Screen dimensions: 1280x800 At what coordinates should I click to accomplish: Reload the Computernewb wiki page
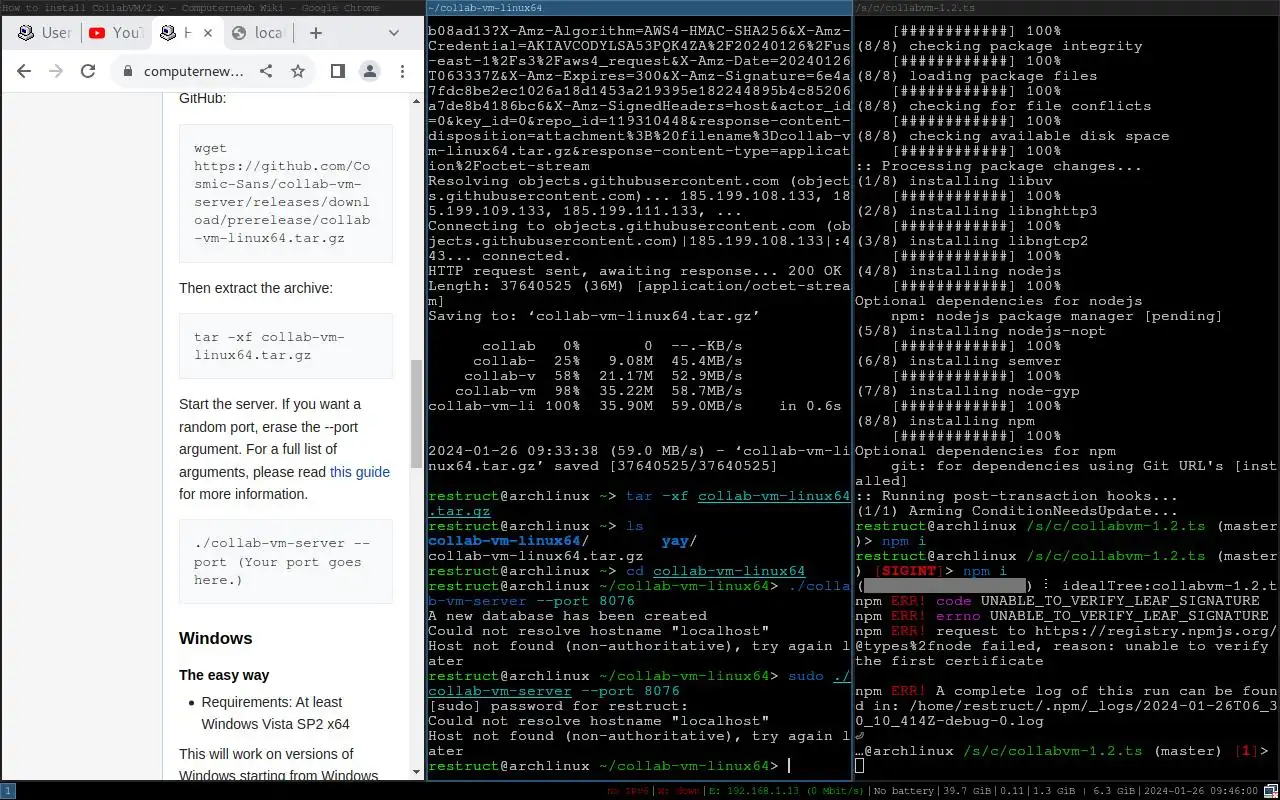(x=88, y=71)
